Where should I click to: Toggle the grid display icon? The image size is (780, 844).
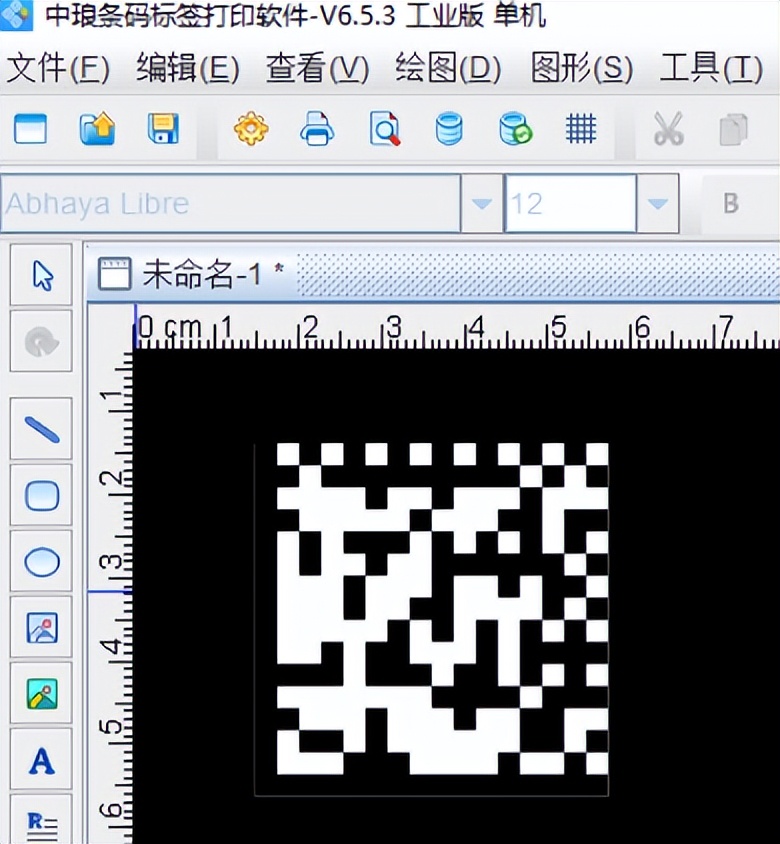point(581,129)
